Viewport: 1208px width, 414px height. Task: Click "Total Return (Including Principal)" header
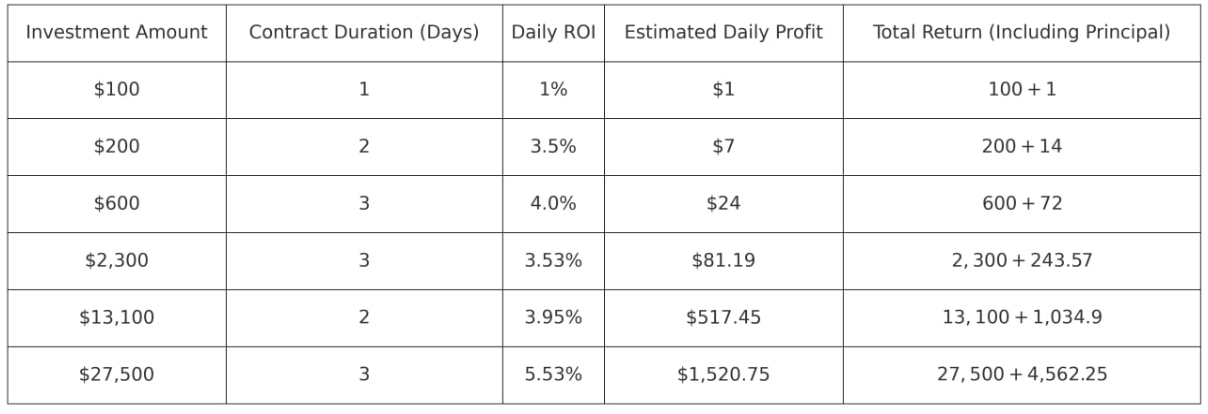point(1021,32)
